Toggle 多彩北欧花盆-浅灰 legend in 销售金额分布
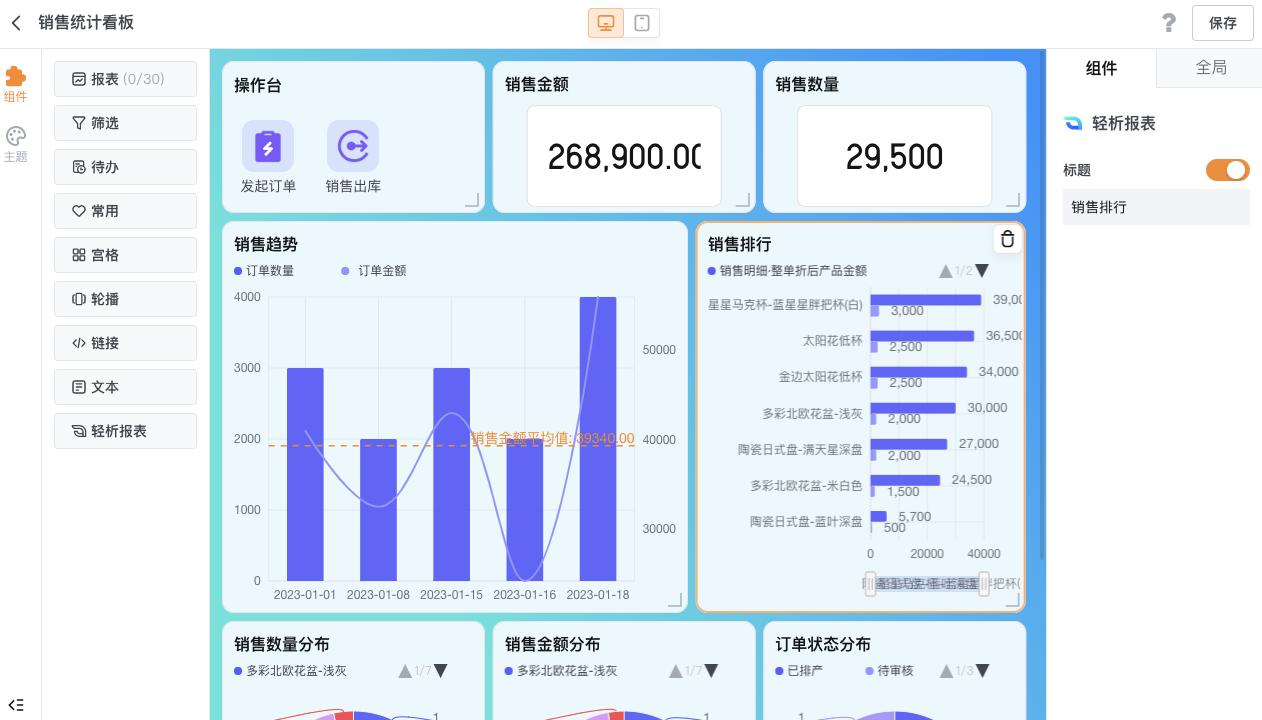 (561, 671)
